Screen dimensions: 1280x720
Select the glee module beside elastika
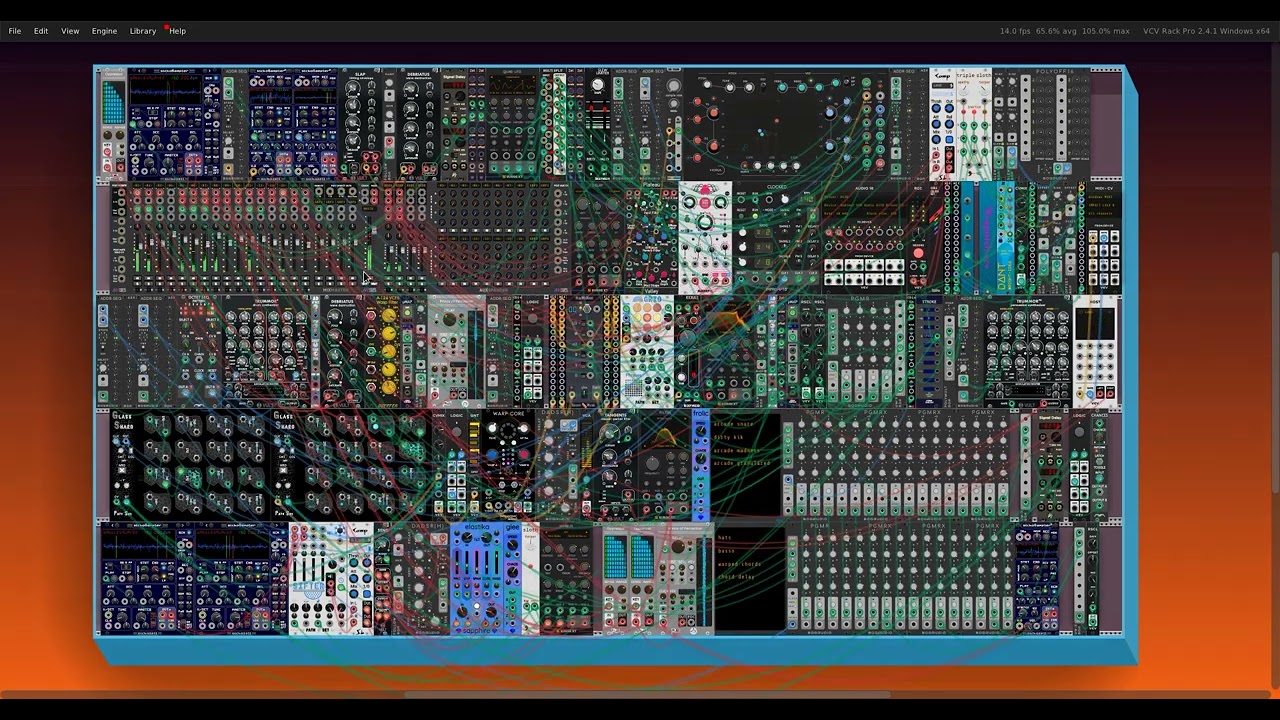click(x=512, y=579)
